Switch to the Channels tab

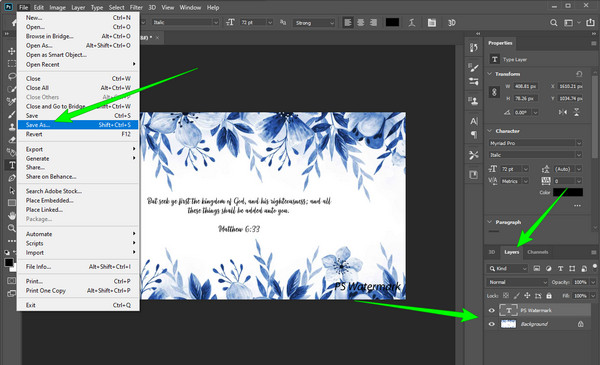pos(538,252)
